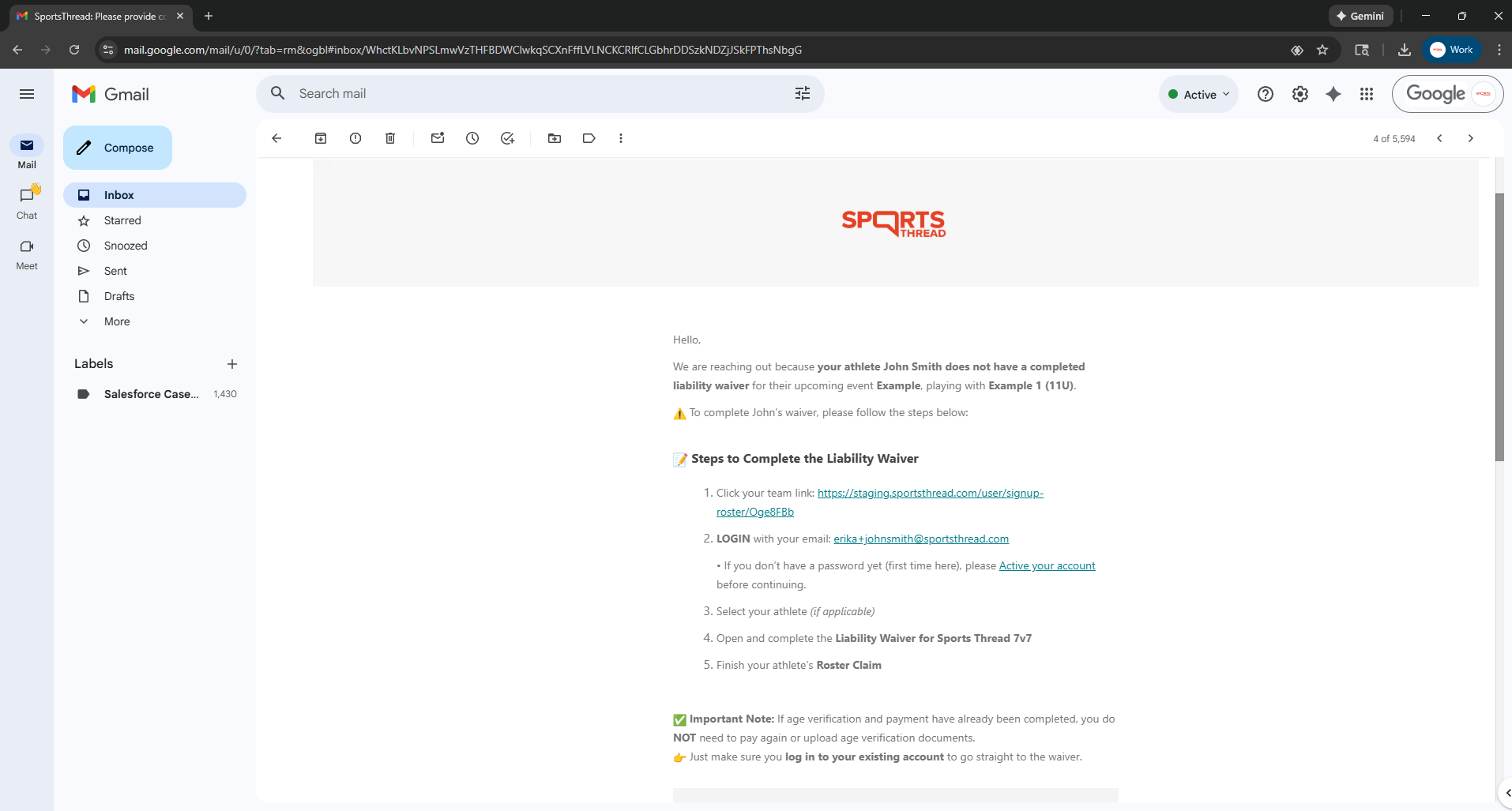Image resolution: width=1512 pixels, height=811 pixels.
Task: Click the Compose button
Action: (x=118, y=148)
